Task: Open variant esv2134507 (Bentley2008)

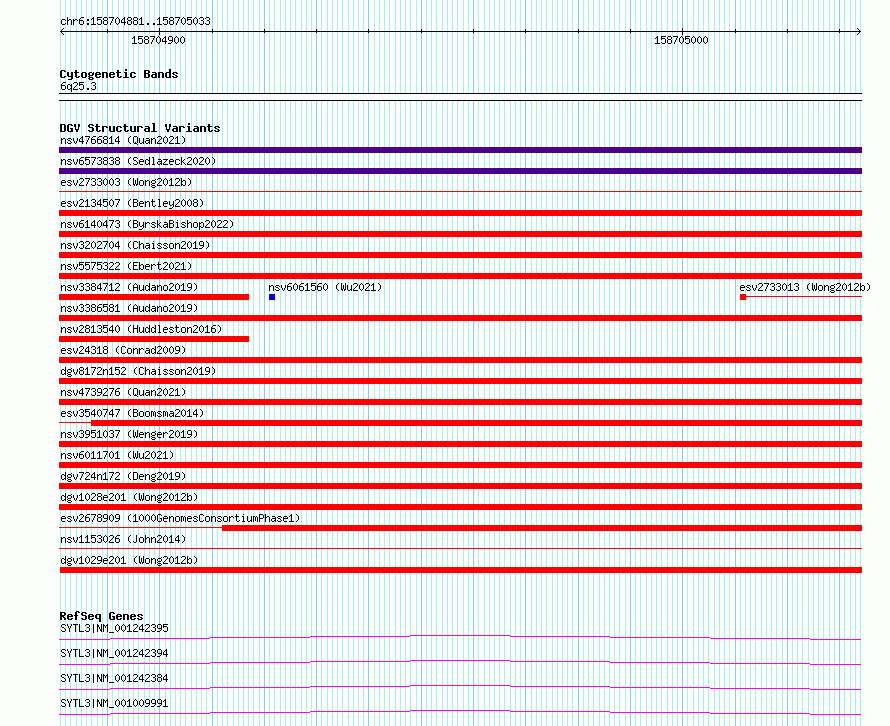Action: [x=132, y=203]
